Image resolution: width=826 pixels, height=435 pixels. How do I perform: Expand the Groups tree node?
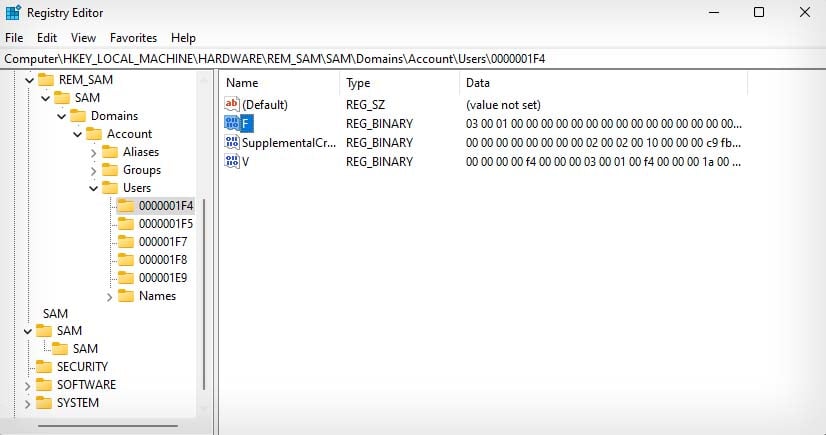93,171
